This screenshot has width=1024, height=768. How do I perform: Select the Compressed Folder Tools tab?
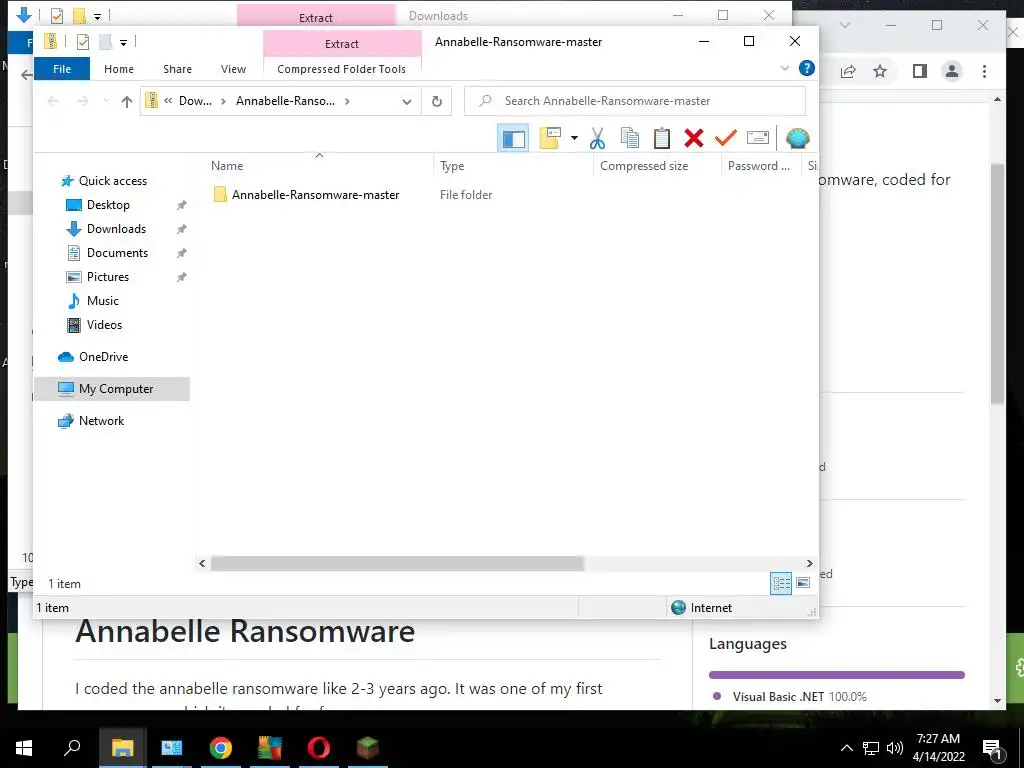[342, 69]
